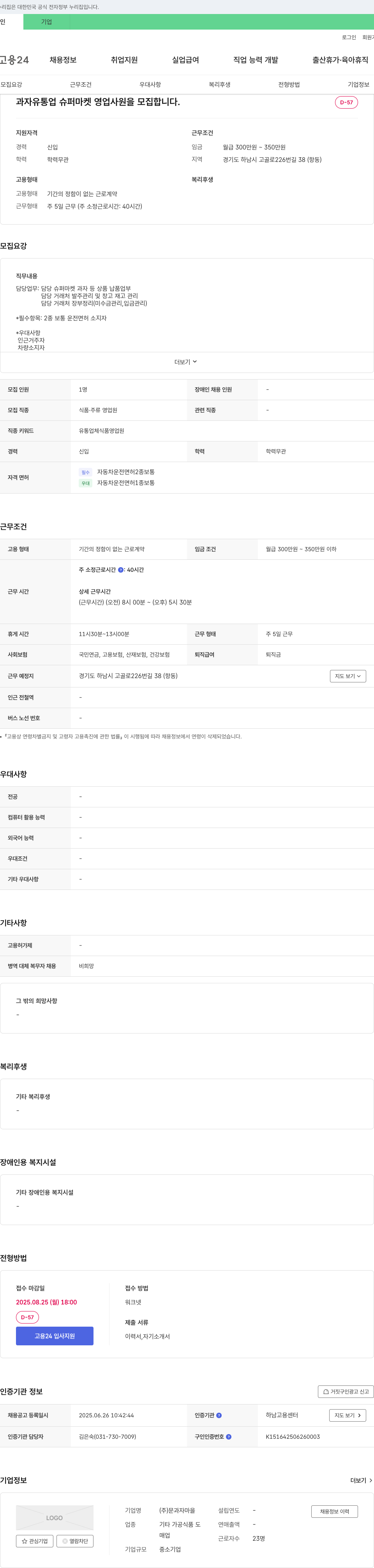Select text 자동차운전면허2종보통
This screenshot has height=1568, width=374.
[125, 472]
